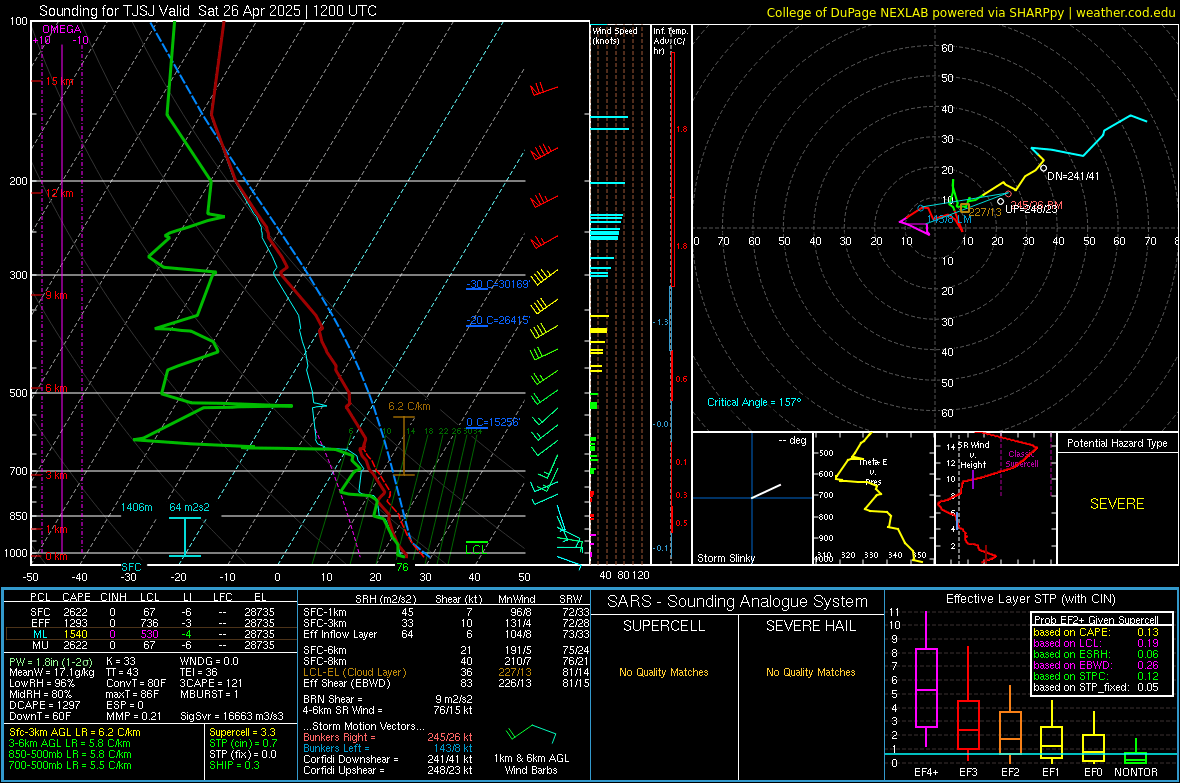The width and height of the screenshot is (1180, 783).
Task: Click the Wind Speed (knots) panel header
Action: pos(615,35)
